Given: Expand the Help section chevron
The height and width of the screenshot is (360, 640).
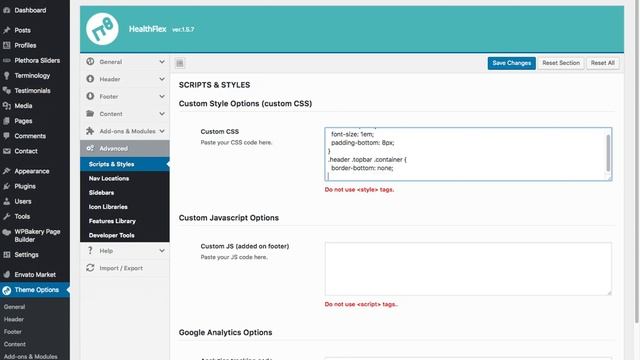Looking at the screenshot, I should pos(162,251).
